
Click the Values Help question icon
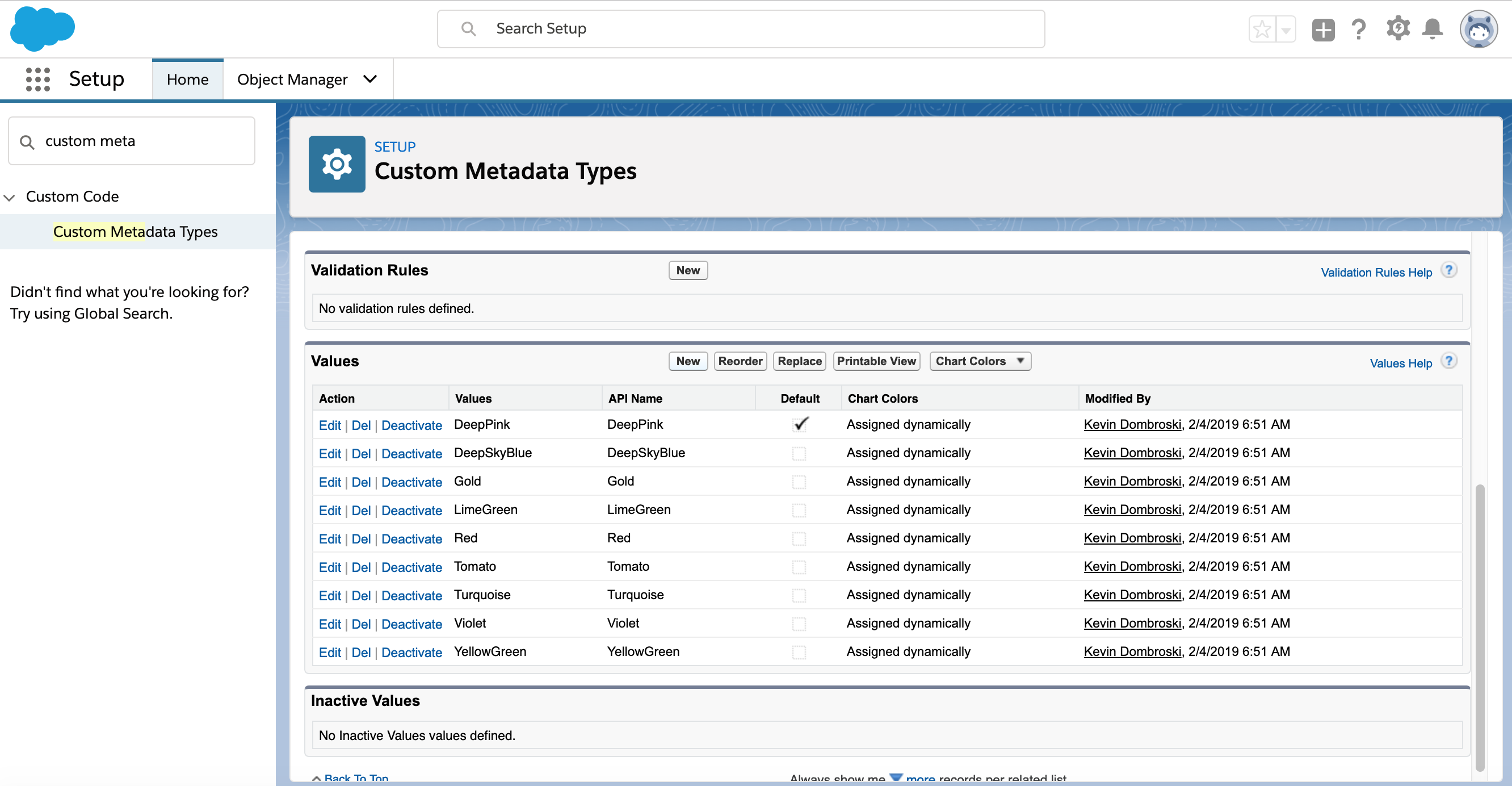pos(1449,361)
